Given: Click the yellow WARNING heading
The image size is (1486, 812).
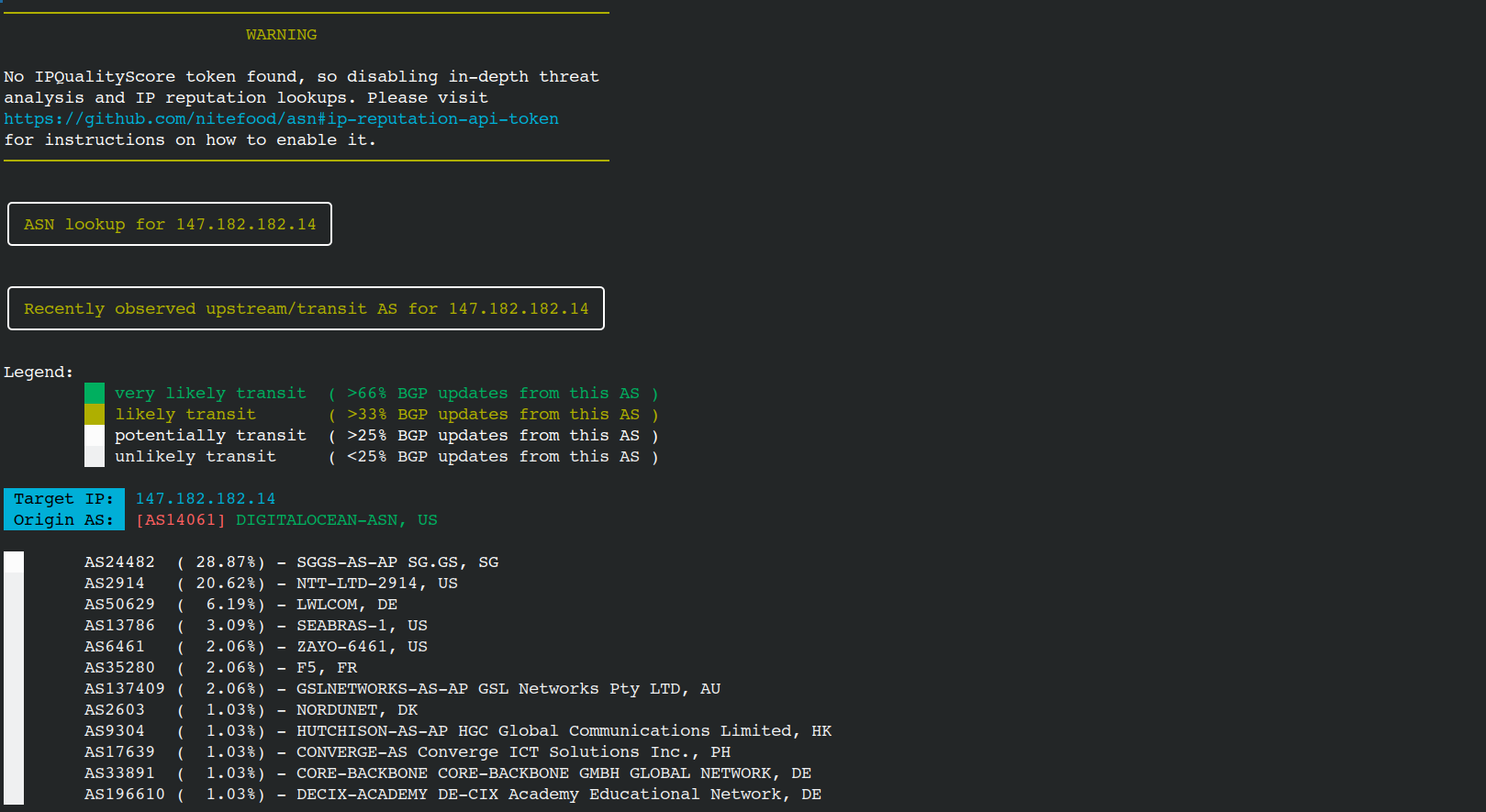Looking at the screenshot, I should pyautogui.click(x=281, y=35).
